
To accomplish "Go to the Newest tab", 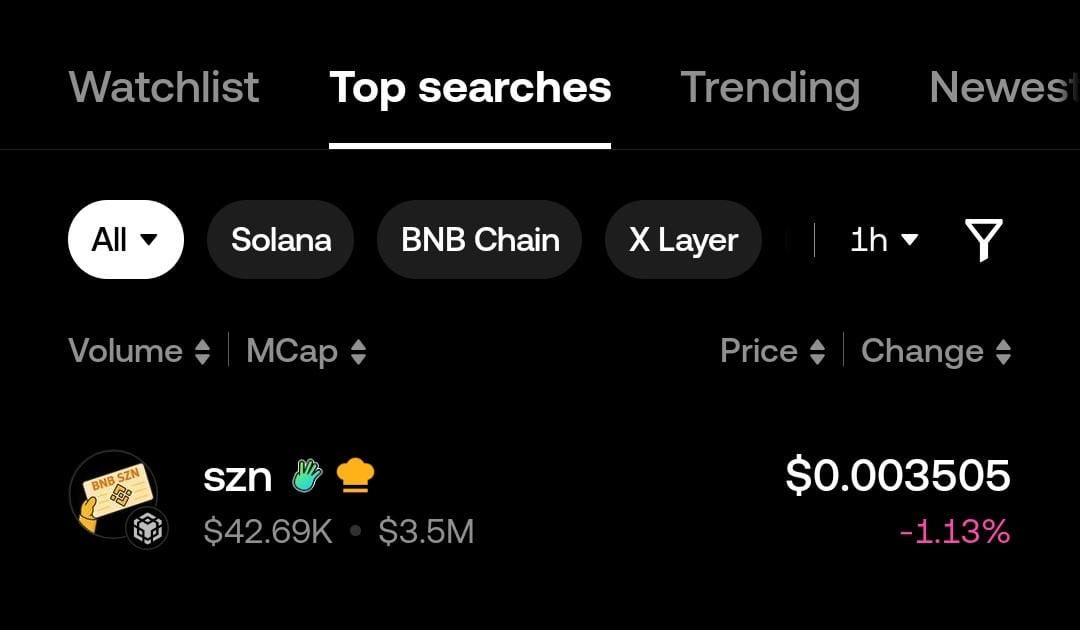I will coord(1000,88).
